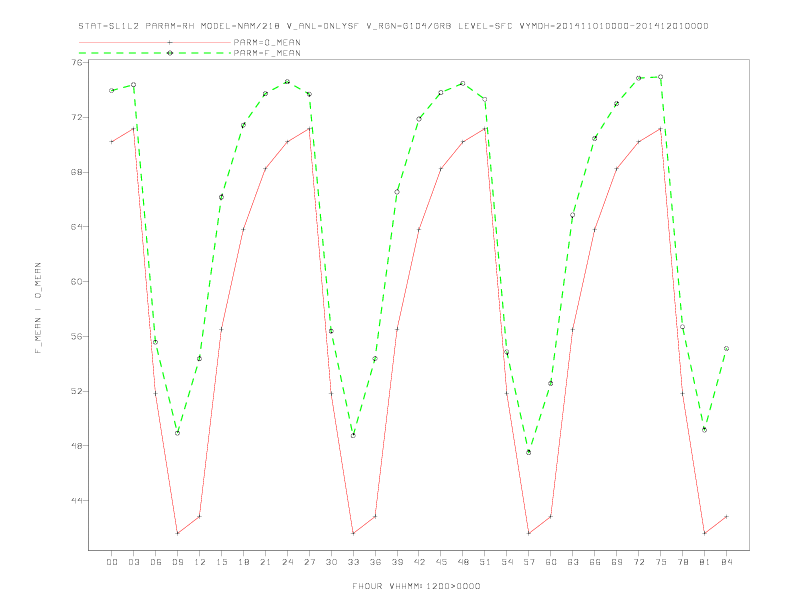Click the red O_MEAN legend line sample
The height and width of the screenshot is (612, 792).
155,42
